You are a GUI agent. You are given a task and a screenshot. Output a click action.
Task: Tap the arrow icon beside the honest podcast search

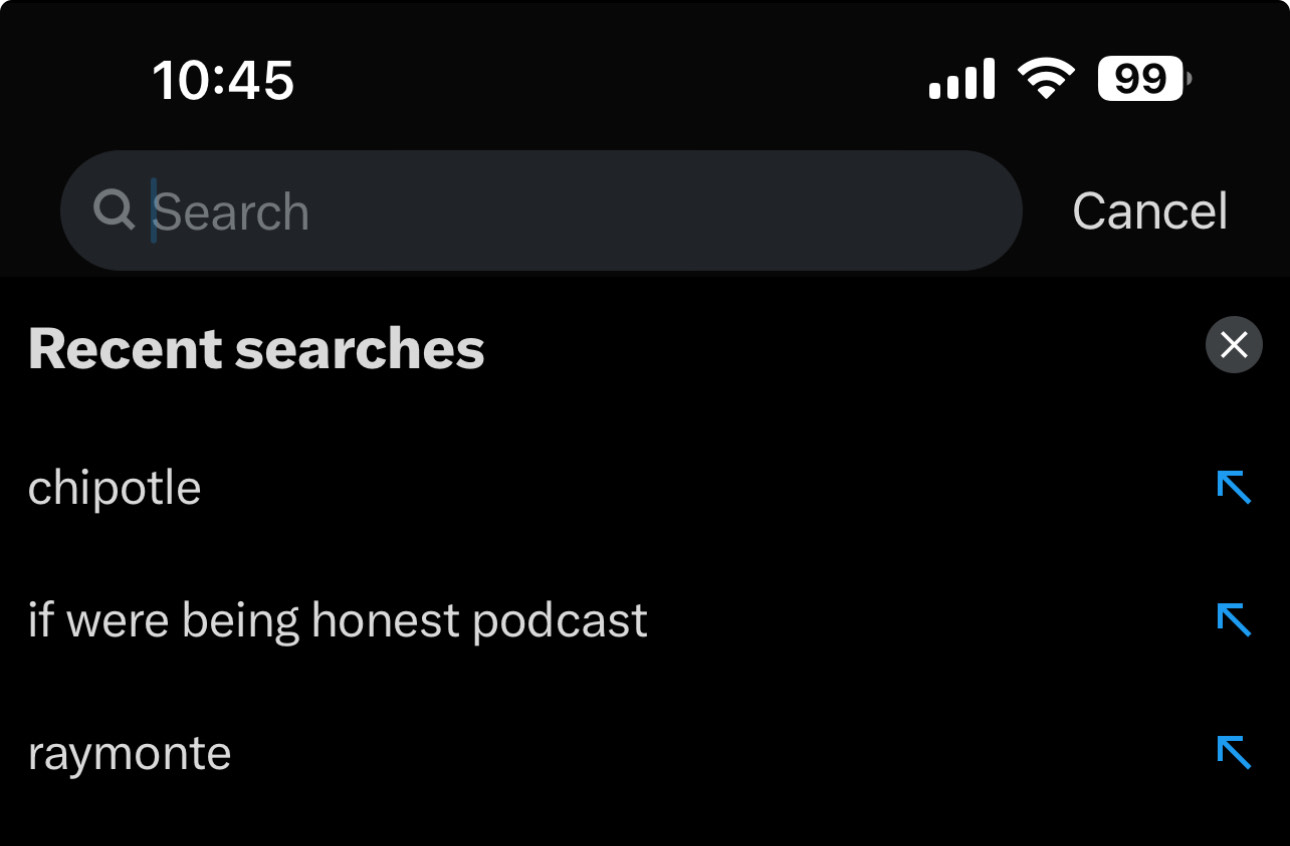pyautogui.click(x=1234, y=620)
